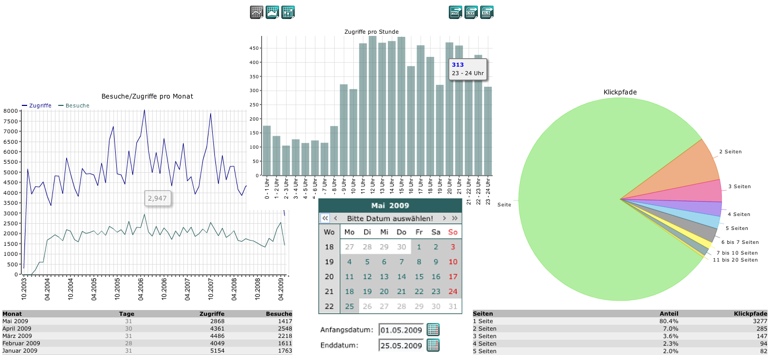This screenshot has width=780, height=360.
Task: Edit the Anfangsdatum field showing 01.05.2009
Action: (x=401, y=330)
